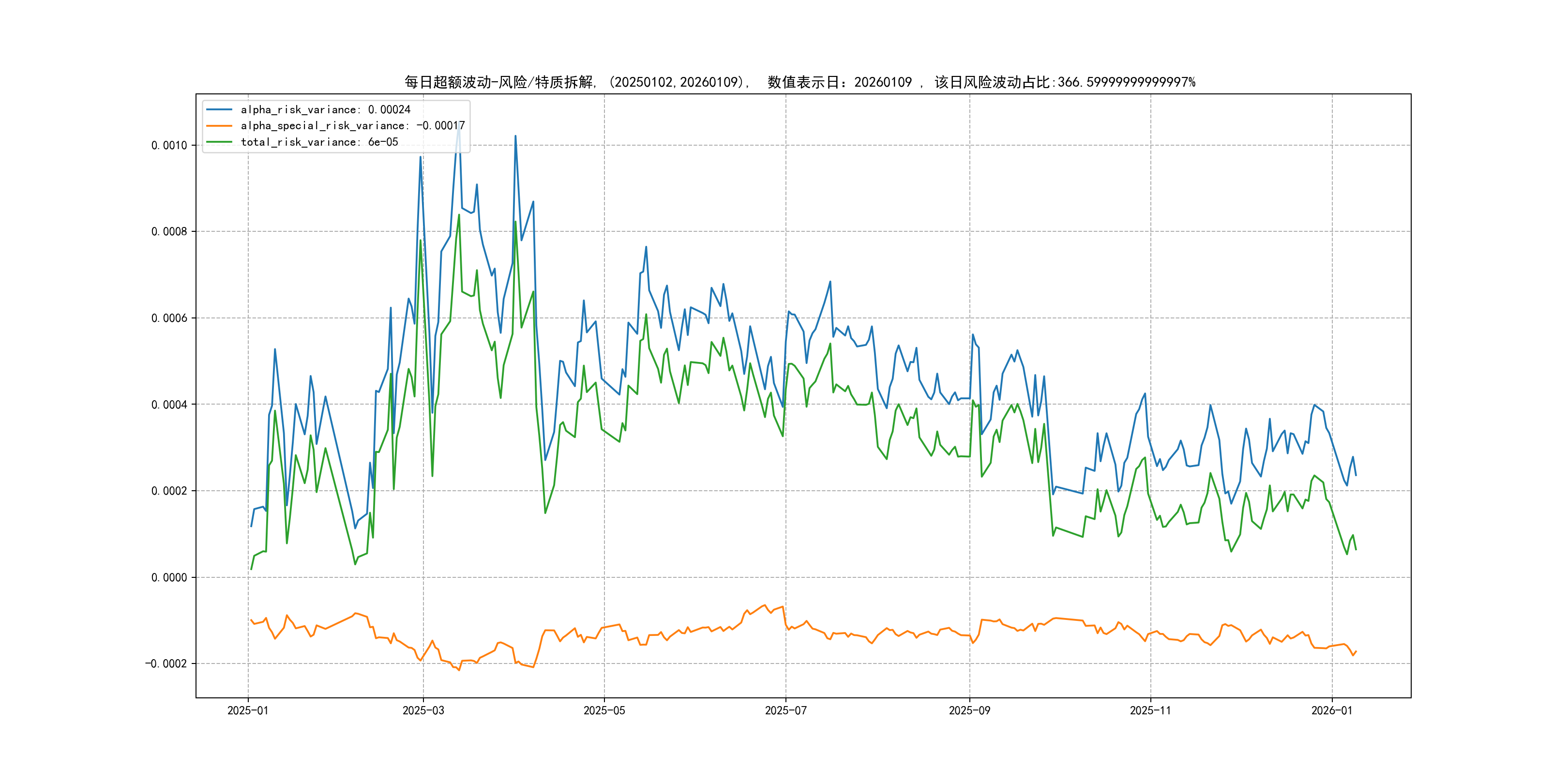This screenshot has width=1568, height=784.
Task: Select the alpha_risk_variance legend label text
Action: [326, 109]
